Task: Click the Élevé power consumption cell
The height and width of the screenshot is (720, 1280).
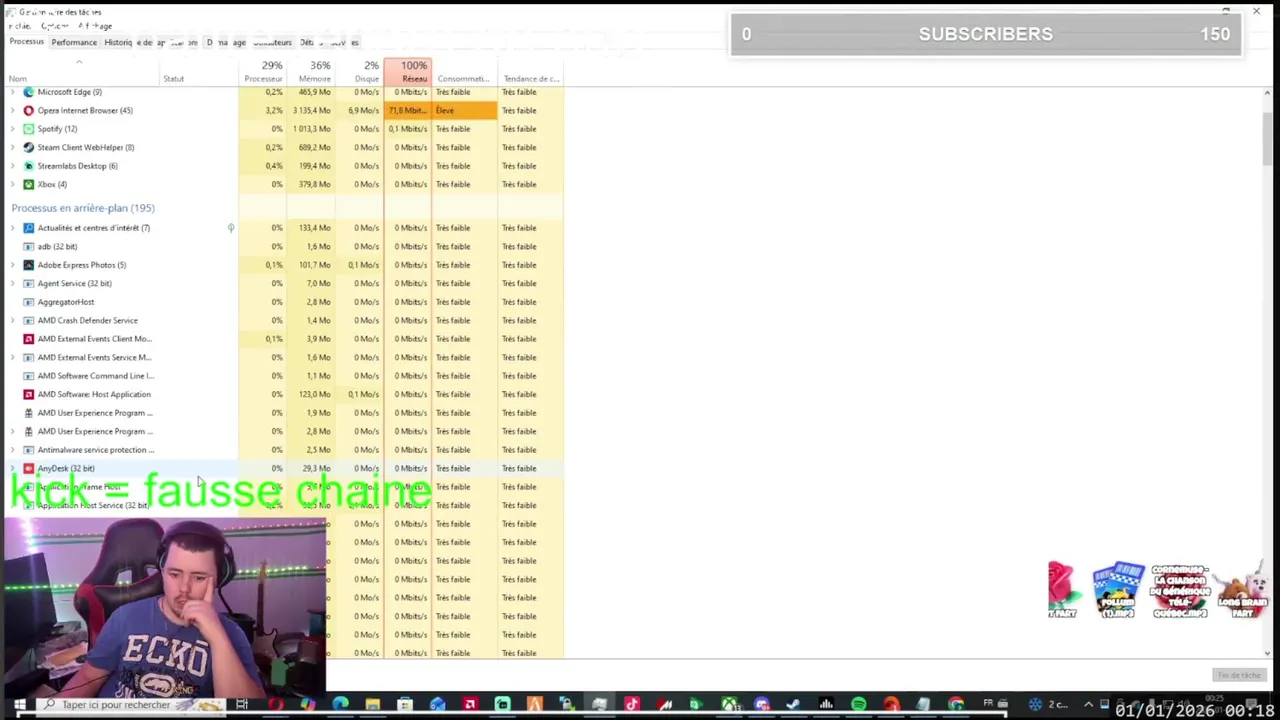Action: [464, 110]
